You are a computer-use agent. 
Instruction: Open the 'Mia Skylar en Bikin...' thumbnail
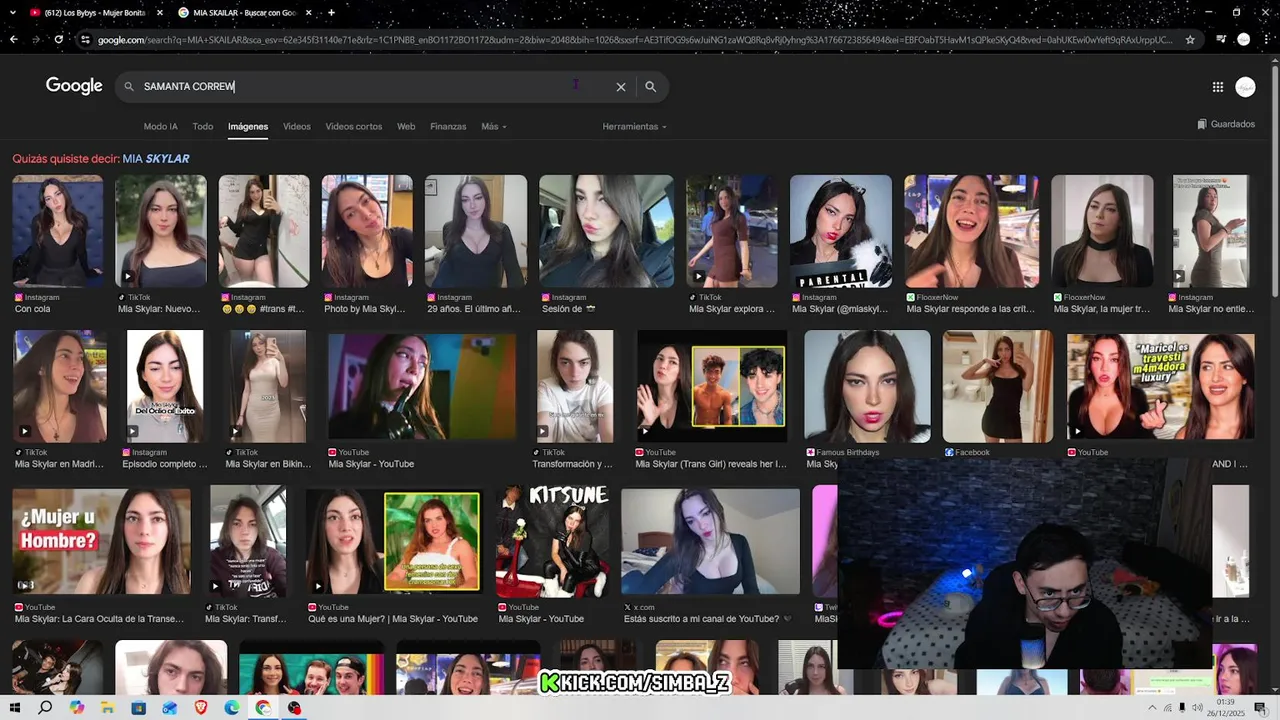(x=268, y=387)
